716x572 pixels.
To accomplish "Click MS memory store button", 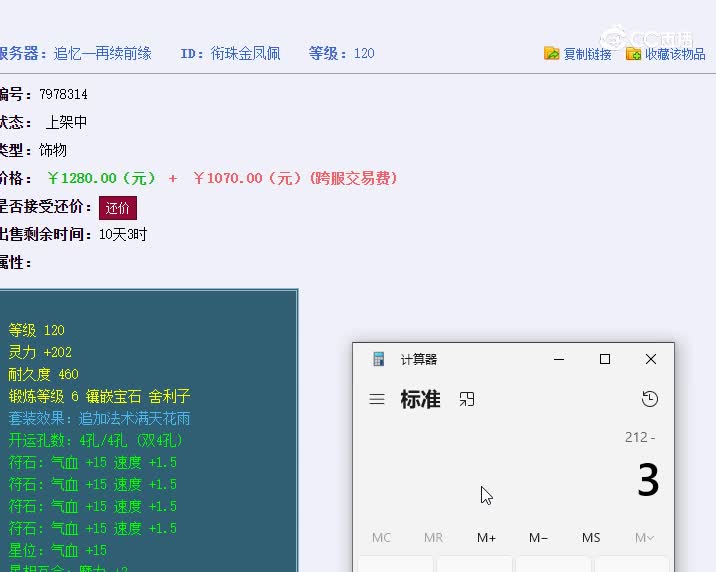I will tap(591, 538).
